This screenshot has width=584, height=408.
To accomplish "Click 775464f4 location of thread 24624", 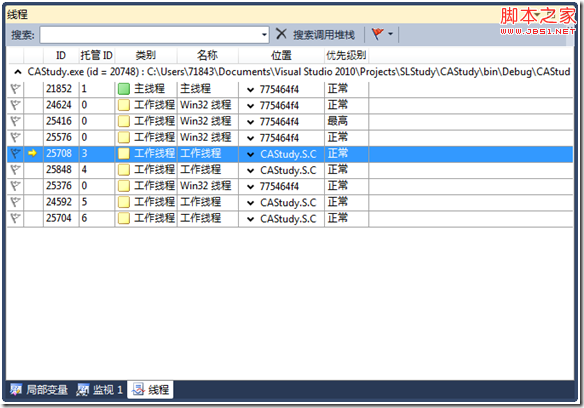I will tap(279, 106).
